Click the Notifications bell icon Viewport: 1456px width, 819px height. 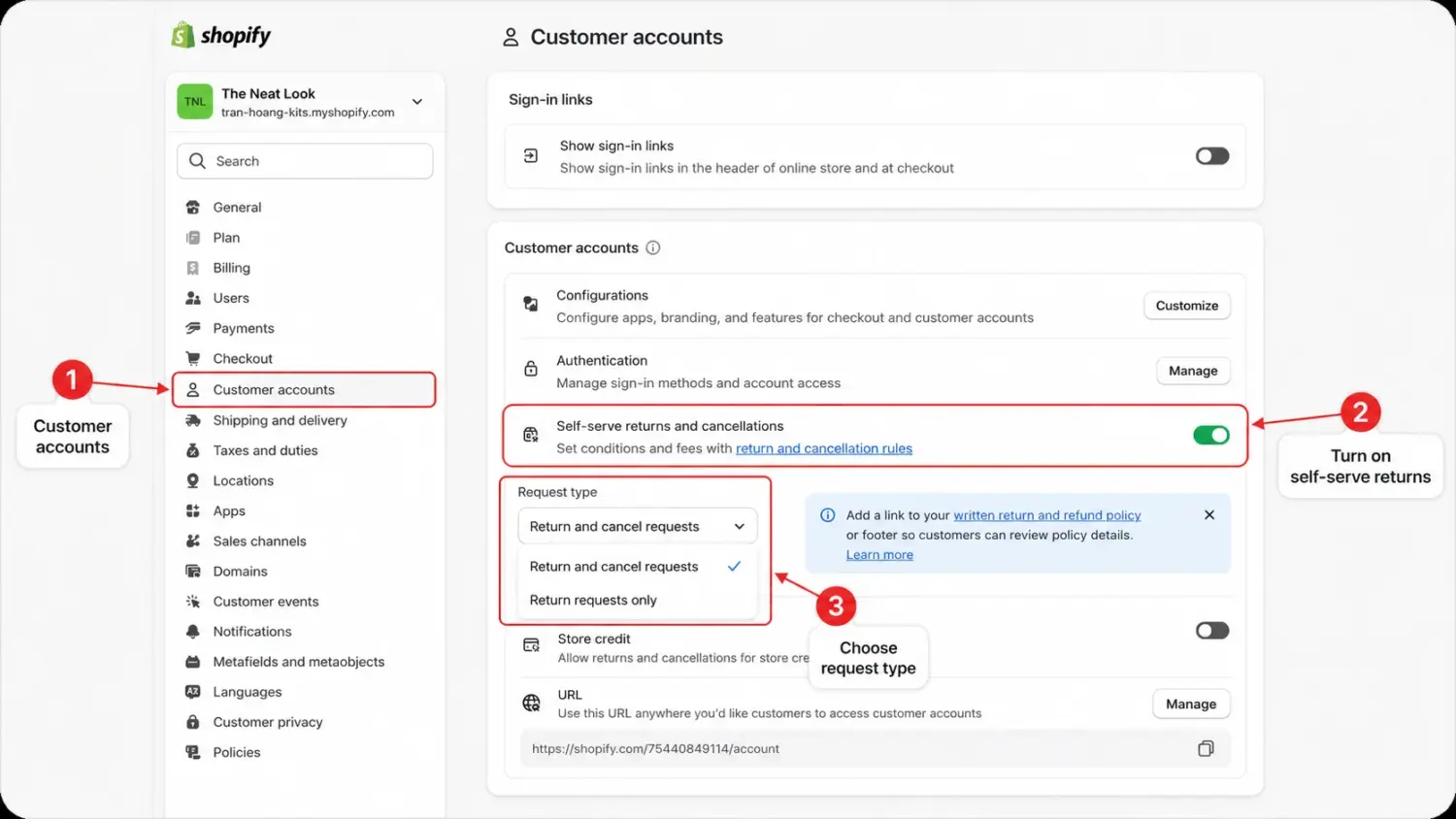(x=193, y=631)
